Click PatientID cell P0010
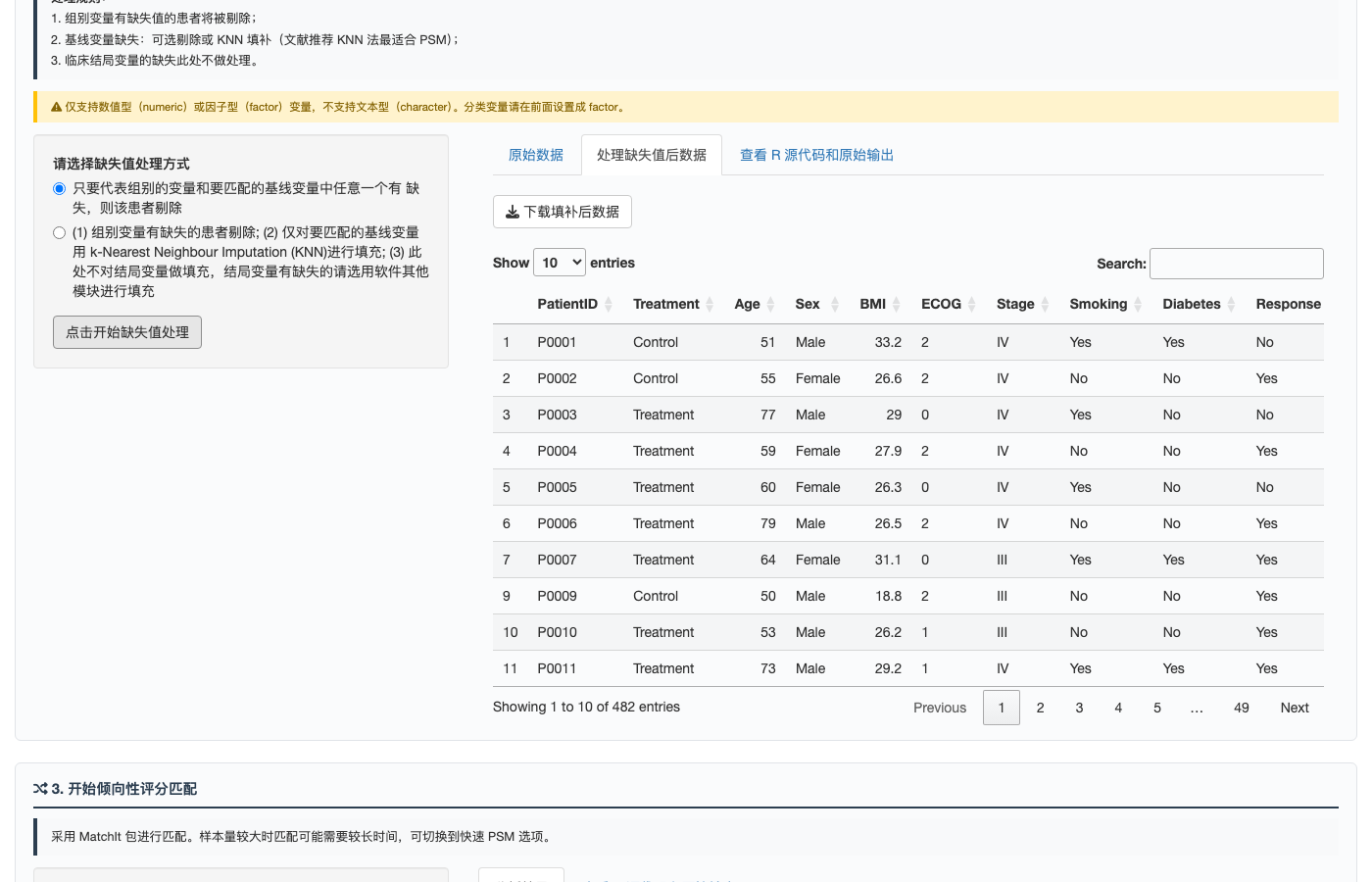Image resolution: width=1372 pixels, height=882 pixels. [557, 632]
